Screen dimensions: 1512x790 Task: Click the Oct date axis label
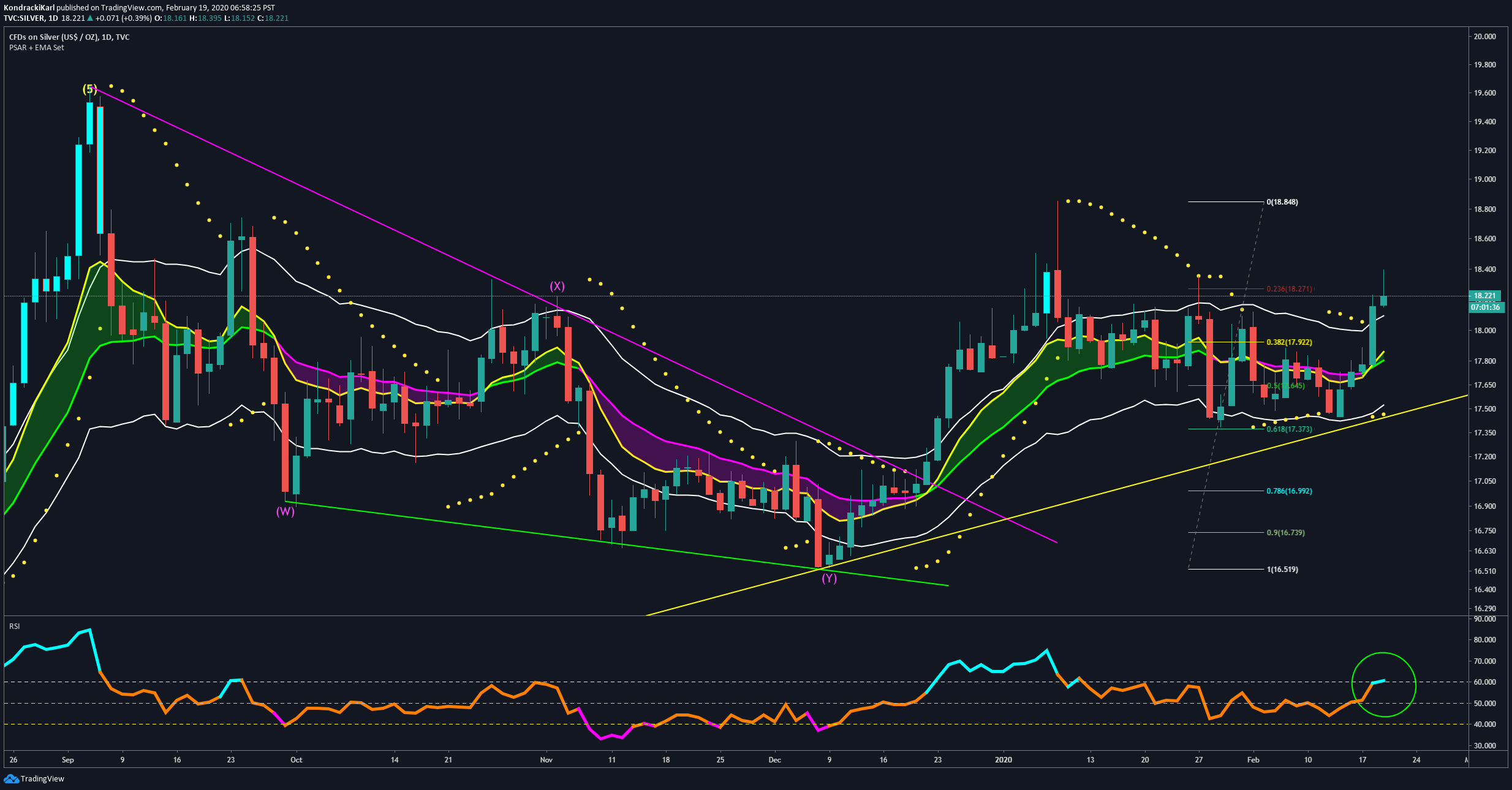[297, 760]
